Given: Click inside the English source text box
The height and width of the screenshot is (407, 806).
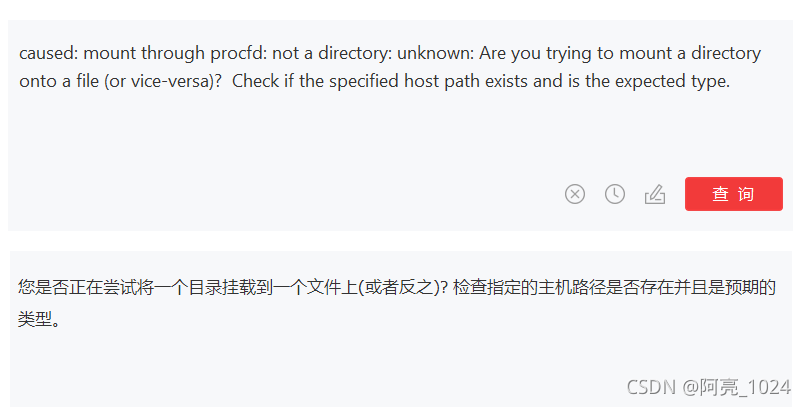Looking at the screenshot, I should tap(400, 120).
